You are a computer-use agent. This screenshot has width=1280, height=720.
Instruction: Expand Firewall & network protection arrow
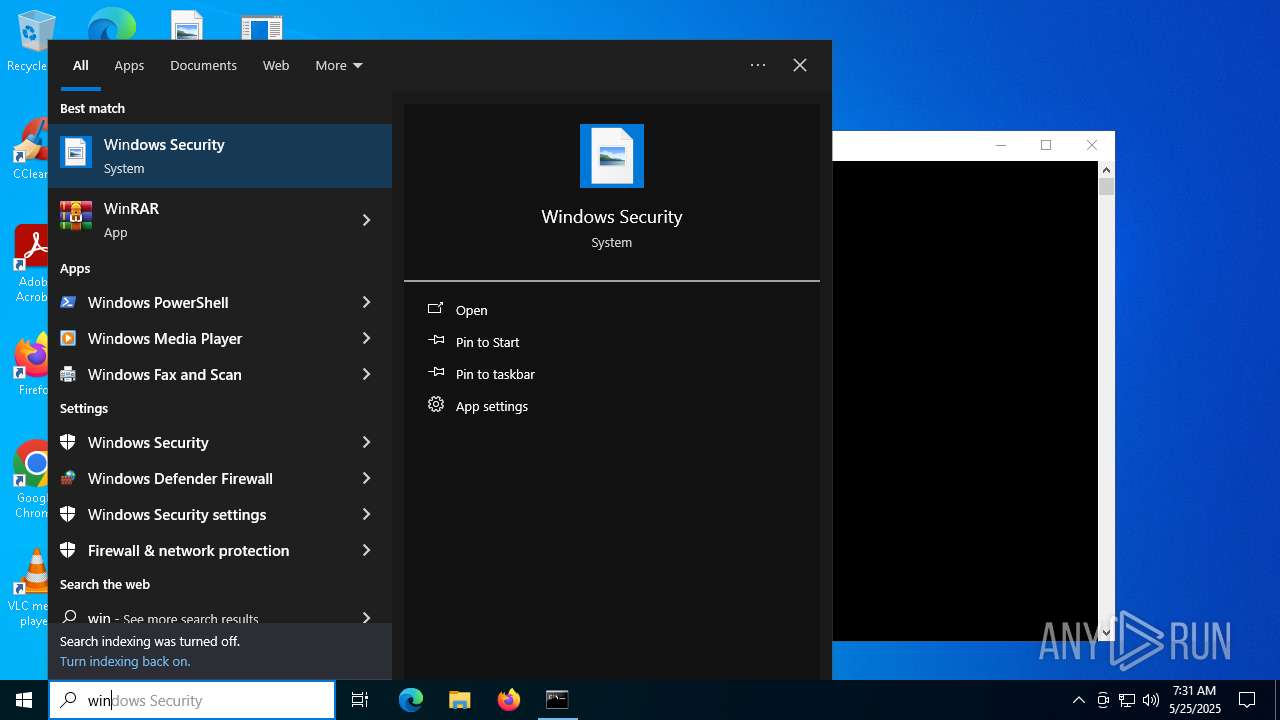tap(366, 550)
